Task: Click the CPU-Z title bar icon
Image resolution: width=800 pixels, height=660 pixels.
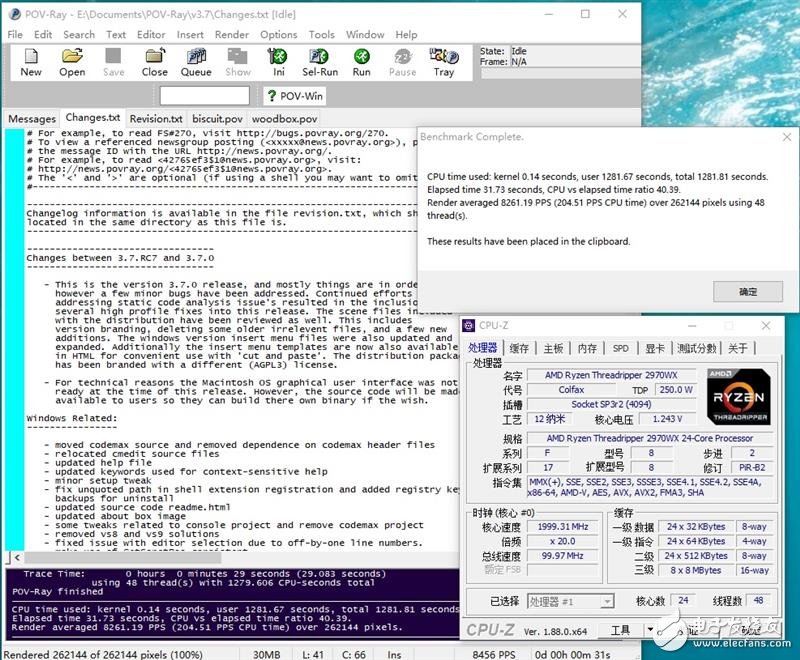Action: [468, 325]
